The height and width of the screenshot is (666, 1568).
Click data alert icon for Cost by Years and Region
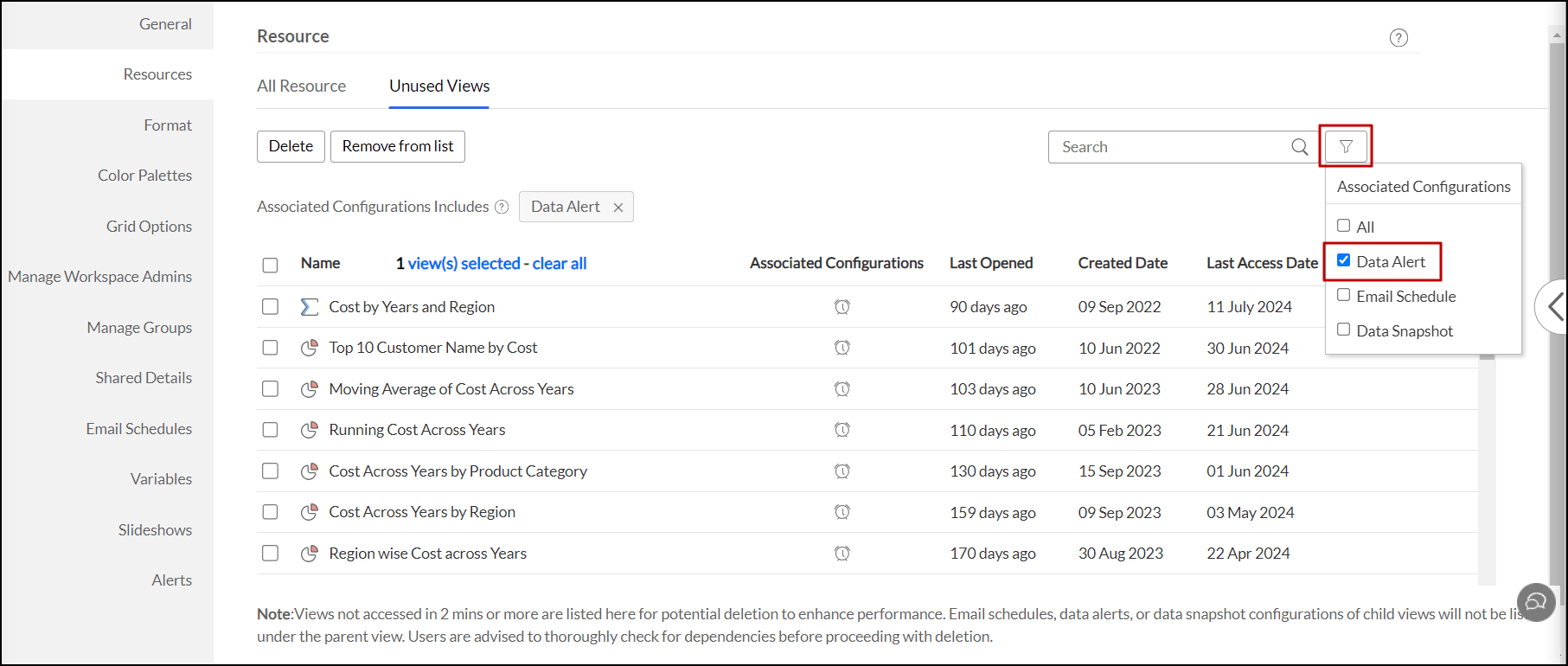click(842, 307)
